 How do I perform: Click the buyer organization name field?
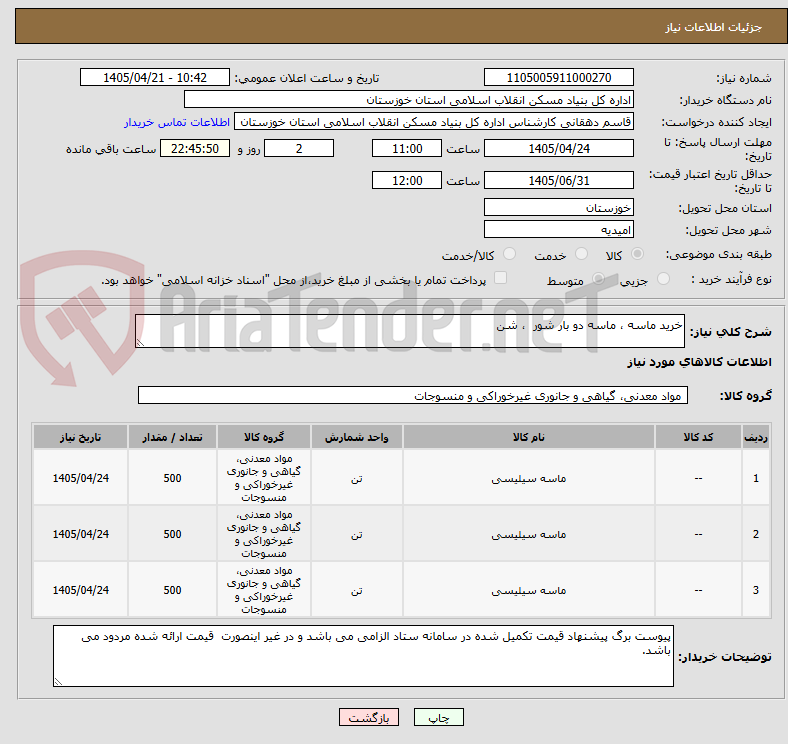(409, 100)
